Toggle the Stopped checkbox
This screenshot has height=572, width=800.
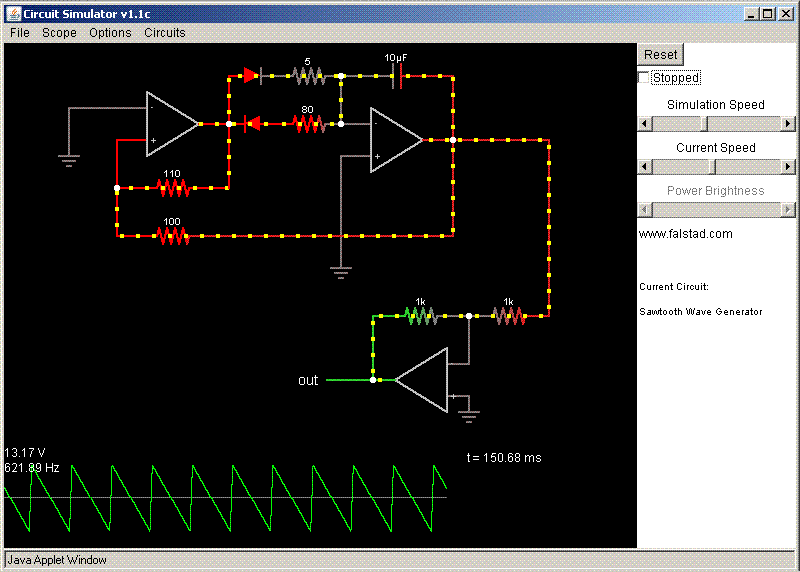tap(644, 78)
